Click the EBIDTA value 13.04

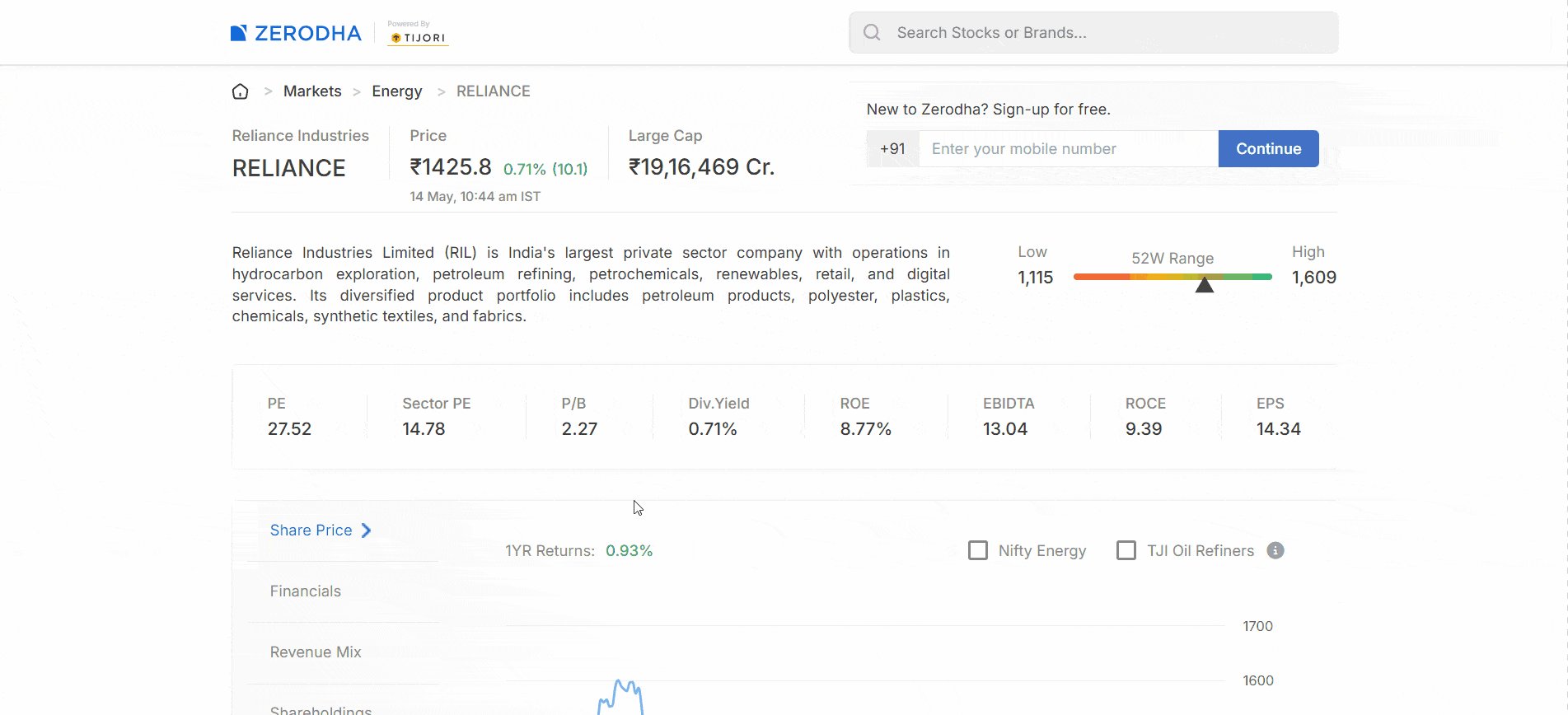click(x=1005, y=429)
